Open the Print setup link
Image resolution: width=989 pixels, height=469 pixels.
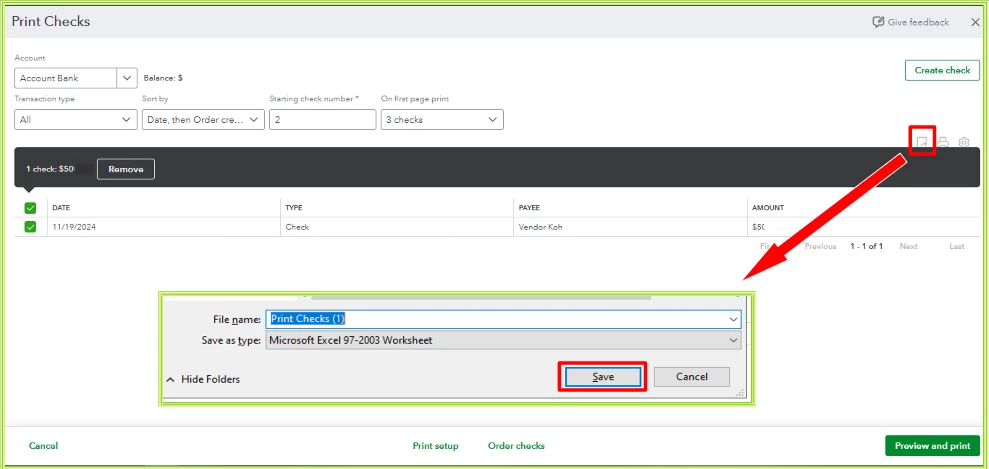pos(436,446)
